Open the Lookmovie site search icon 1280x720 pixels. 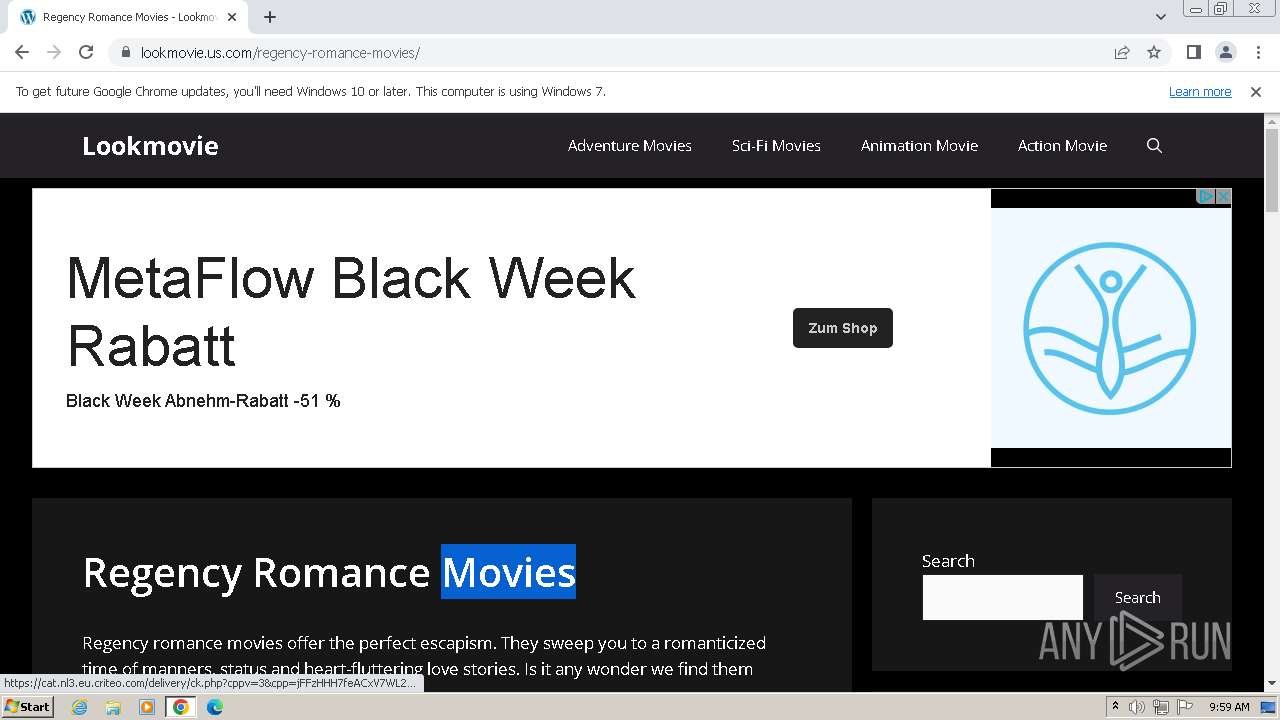tap(1154, 145)
